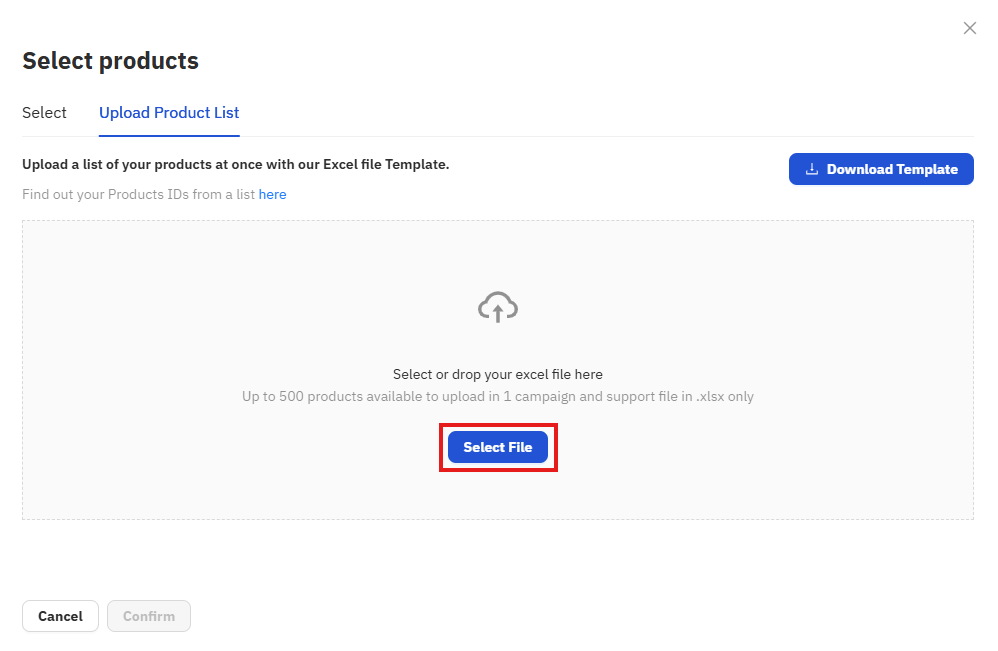Click the greyed-out Confirm button
This screenshot has width=998, height=651.
pos(149,616)
